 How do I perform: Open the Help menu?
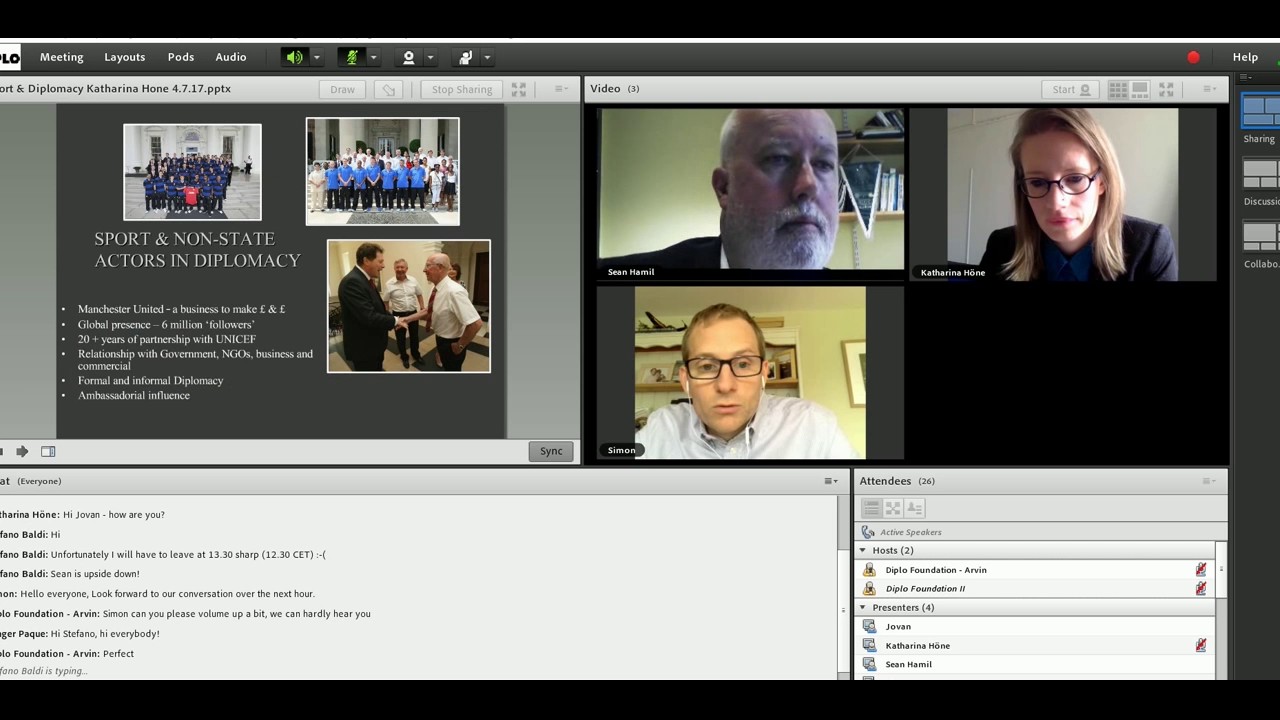1245,57
